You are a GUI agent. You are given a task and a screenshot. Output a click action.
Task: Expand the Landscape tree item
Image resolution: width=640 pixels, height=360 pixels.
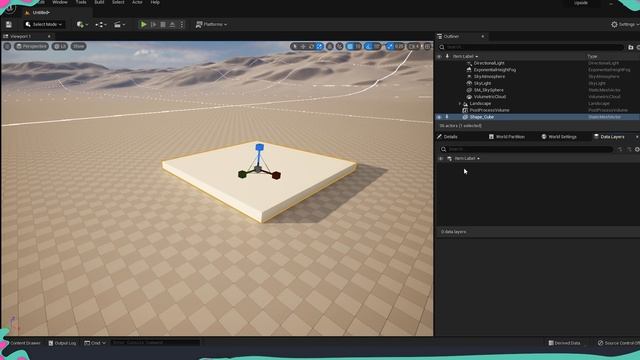(460, 104)
